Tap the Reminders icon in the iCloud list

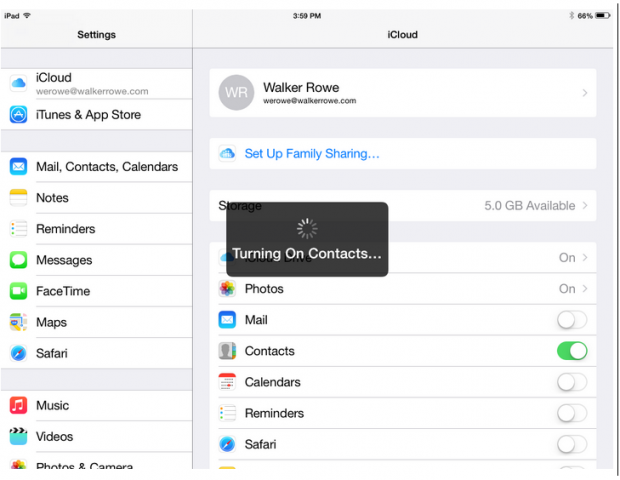pos(227,413)
